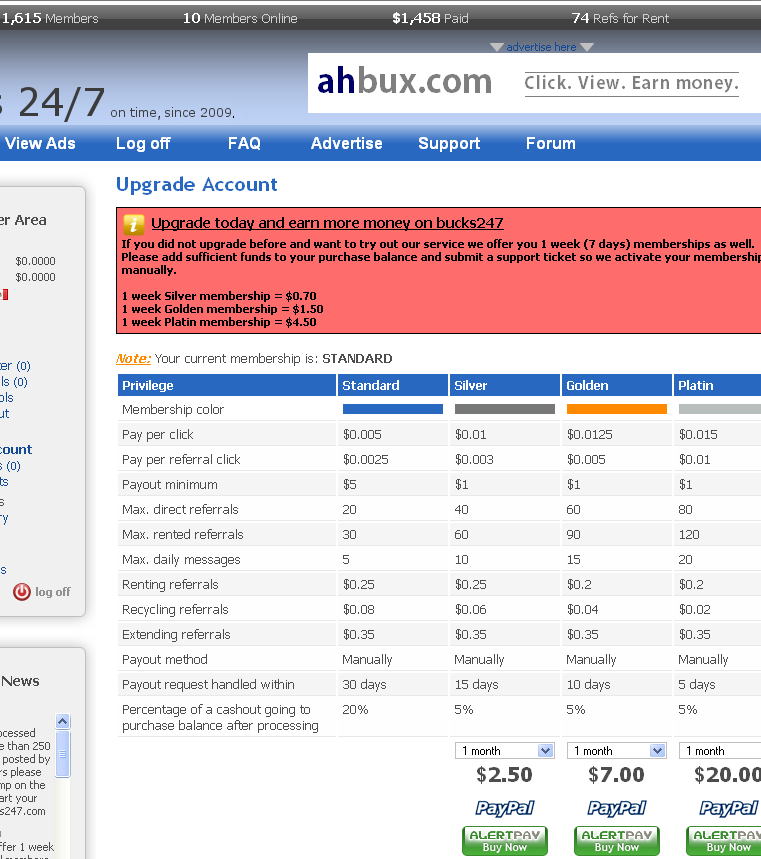Click the '1 week Platin membership = $4.50' line
Image resolution: width=761 pixels, height=859 pixels.
(x=219, y=322)
